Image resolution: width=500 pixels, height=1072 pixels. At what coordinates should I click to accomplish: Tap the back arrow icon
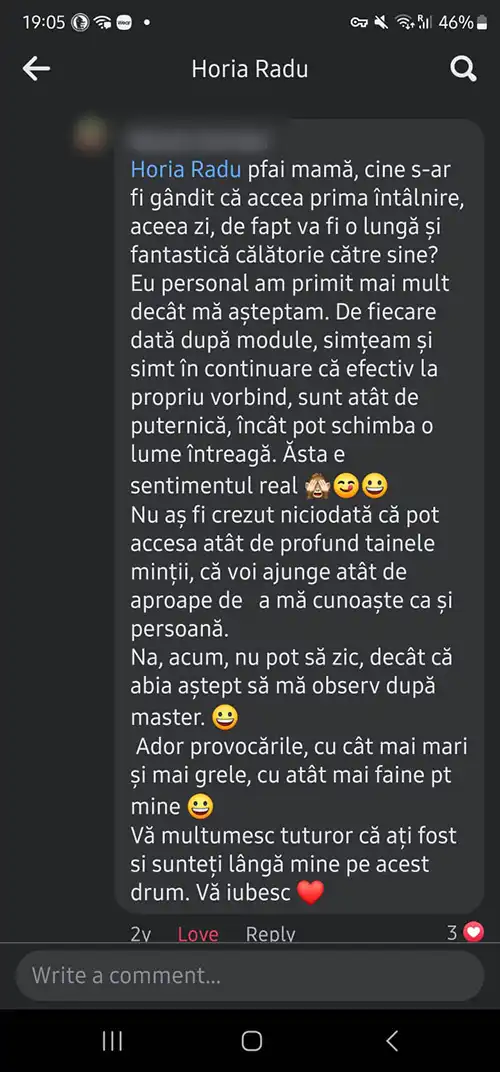click(36, 69)
